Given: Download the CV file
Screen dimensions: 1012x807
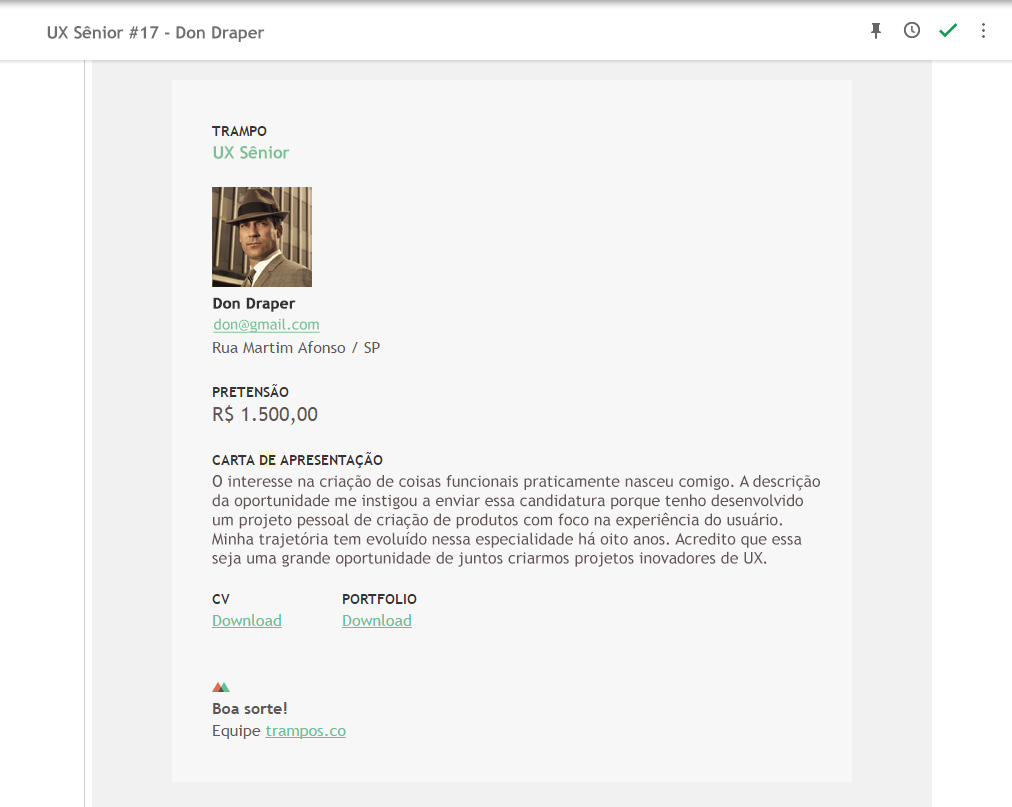Looking at the screenshot, I should click(247, 620).
